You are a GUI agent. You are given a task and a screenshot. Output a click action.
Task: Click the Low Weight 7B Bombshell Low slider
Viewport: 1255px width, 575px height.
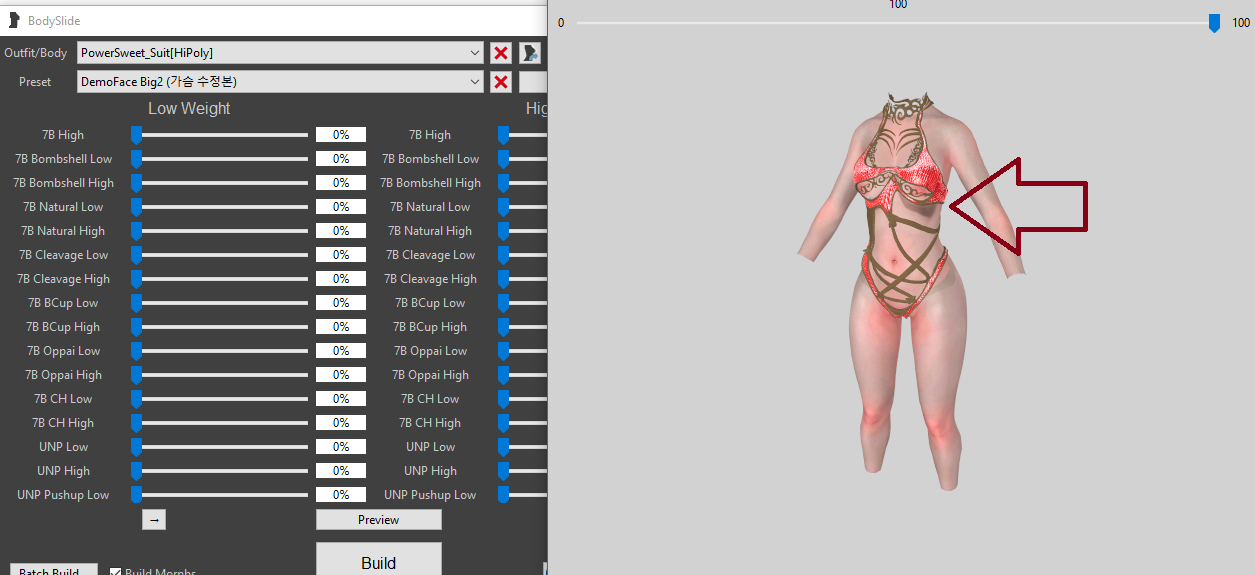click(x=221, y=159)
